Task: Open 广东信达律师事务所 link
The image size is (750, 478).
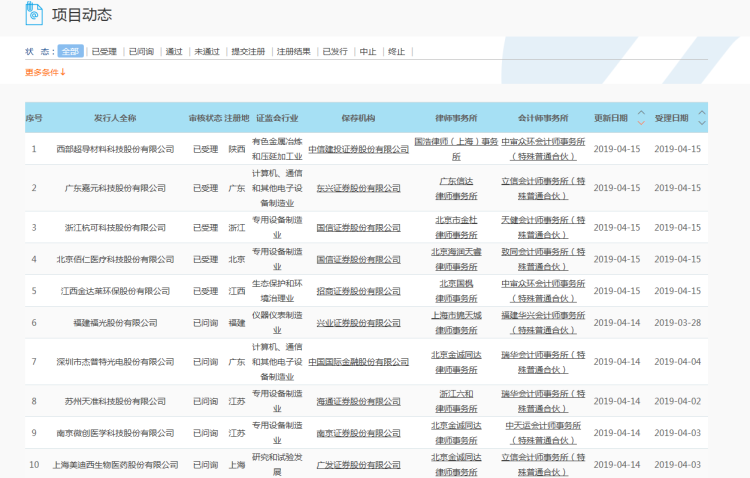Action: (456, 189)
